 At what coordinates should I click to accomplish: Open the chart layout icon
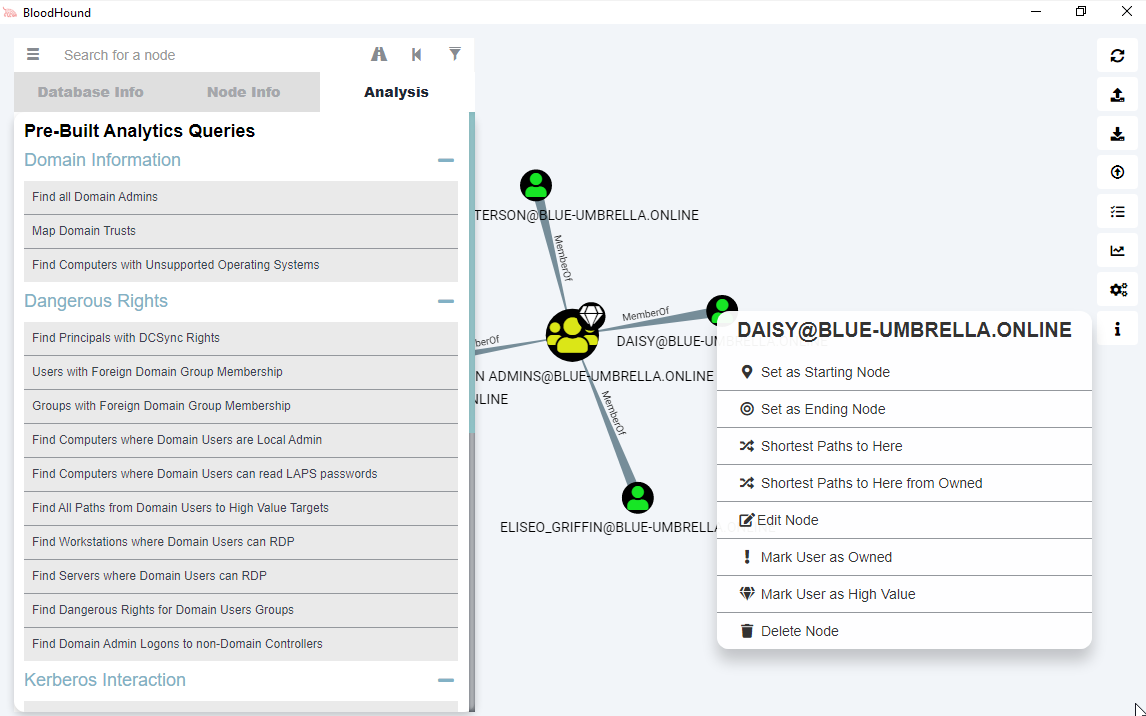pyautogui.click(x=1117, y=251)
